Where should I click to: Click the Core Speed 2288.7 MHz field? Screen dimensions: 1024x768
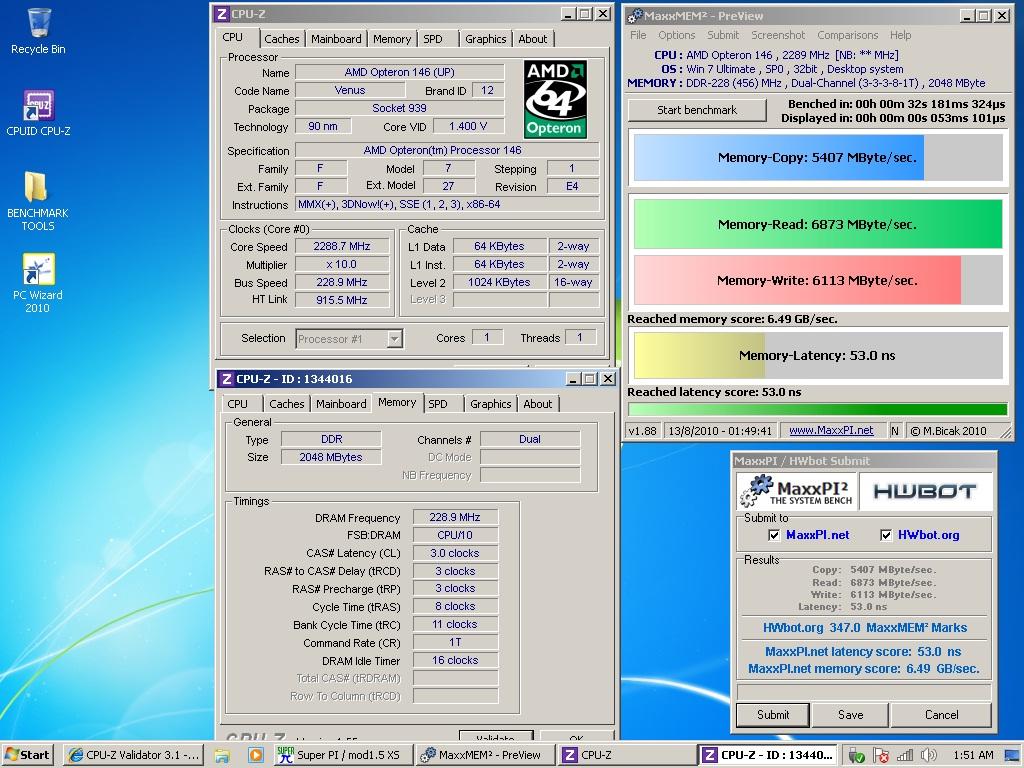tap(342, 246)
